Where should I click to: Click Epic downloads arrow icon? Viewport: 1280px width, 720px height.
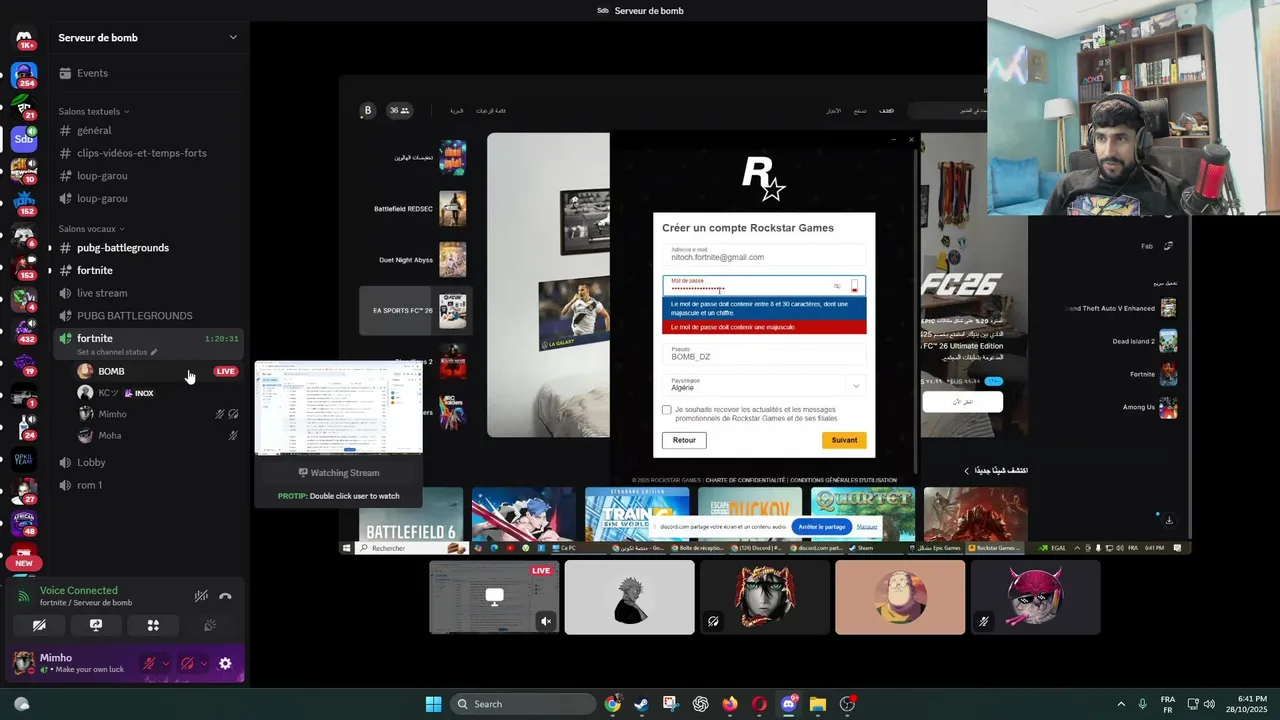(1169, 520)
